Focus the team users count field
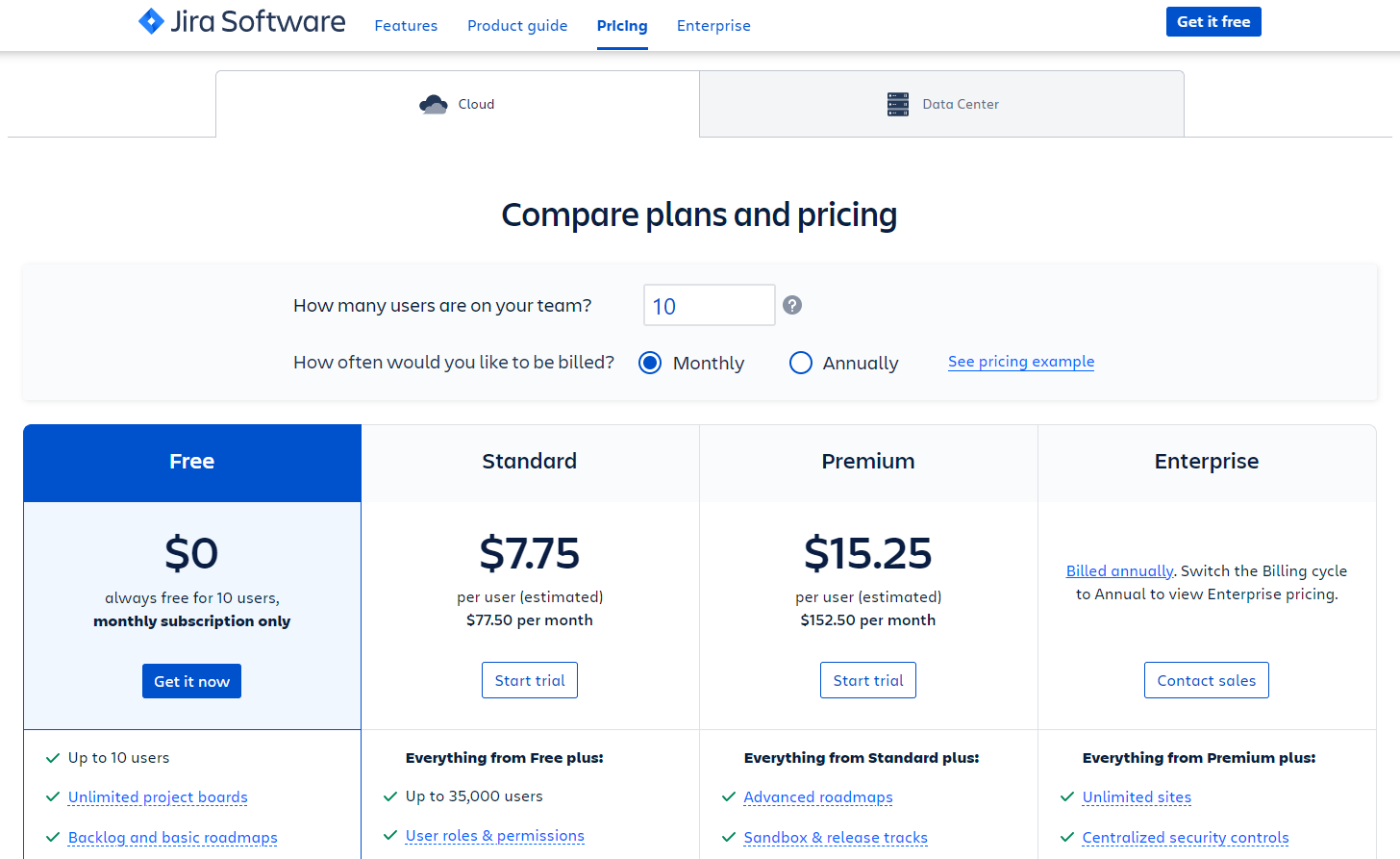 [710, 305]
